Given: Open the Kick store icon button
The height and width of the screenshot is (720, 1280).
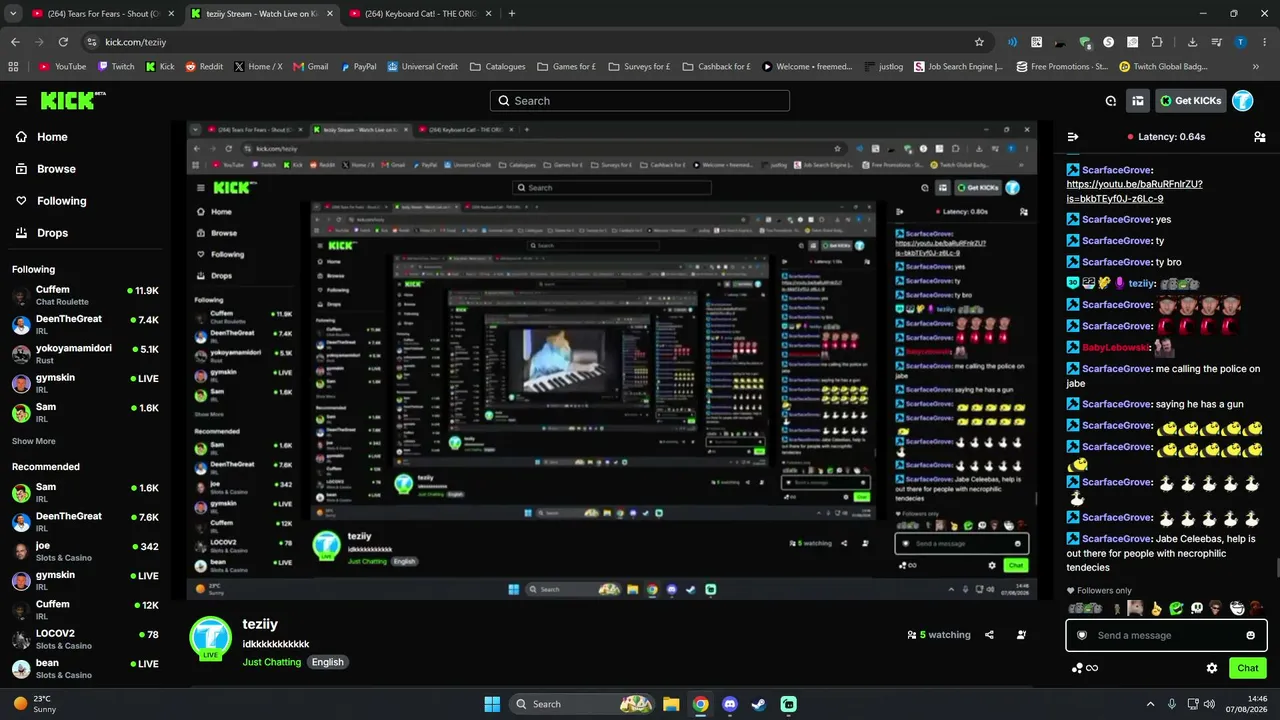Looking at the screenshot, I should point(1138,101).
